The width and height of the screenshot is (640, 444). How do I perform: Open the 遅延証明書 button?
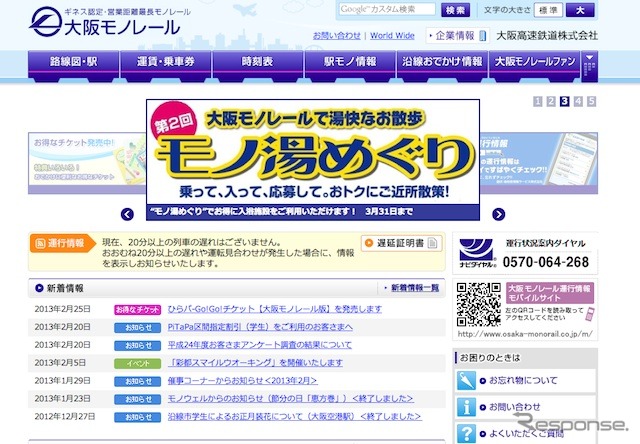click(x=401, y=243)
